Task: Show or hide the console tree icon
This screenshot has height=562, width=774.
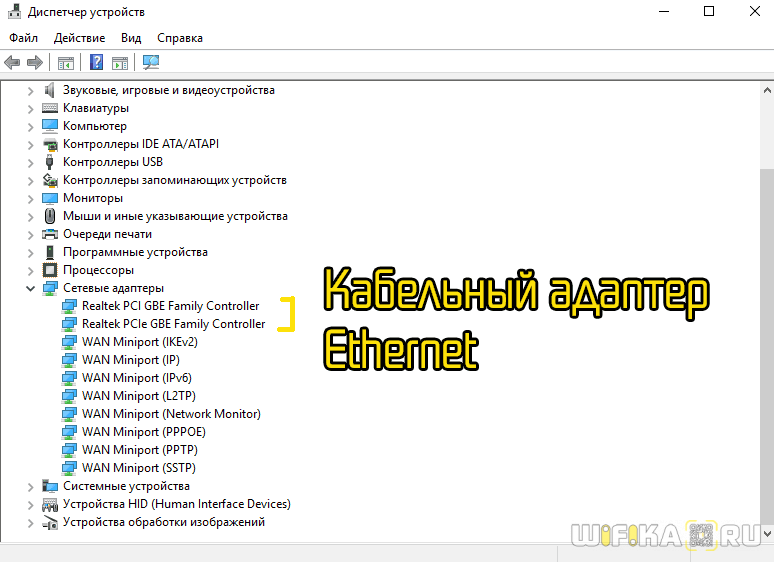Action: click(66, 63)
